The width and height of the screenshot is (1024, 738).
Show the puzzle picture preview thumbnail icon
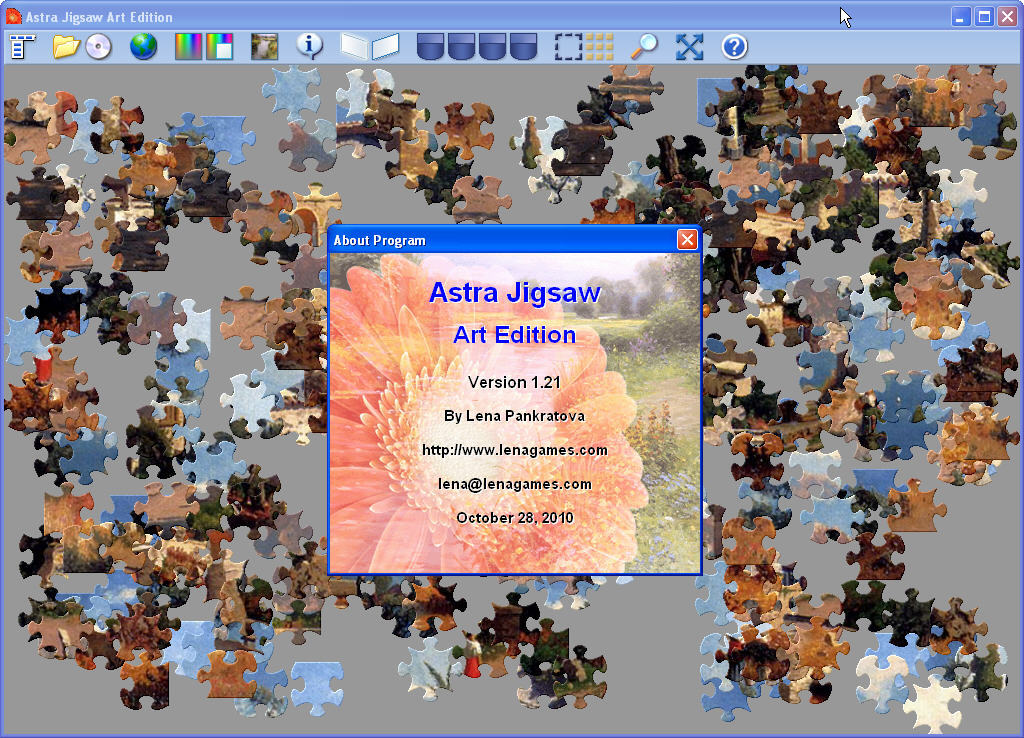pos(264,47)
